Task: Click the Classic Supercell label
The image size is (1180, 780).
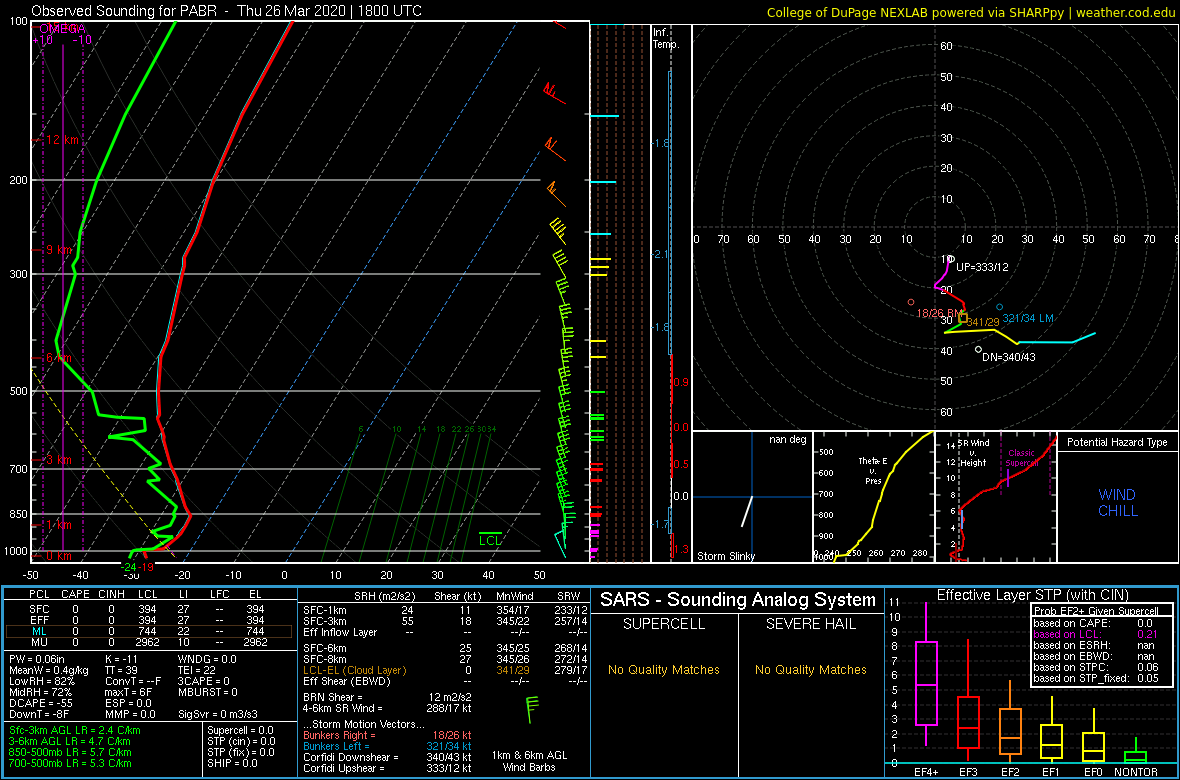Action: click(x=1023, y=459)
